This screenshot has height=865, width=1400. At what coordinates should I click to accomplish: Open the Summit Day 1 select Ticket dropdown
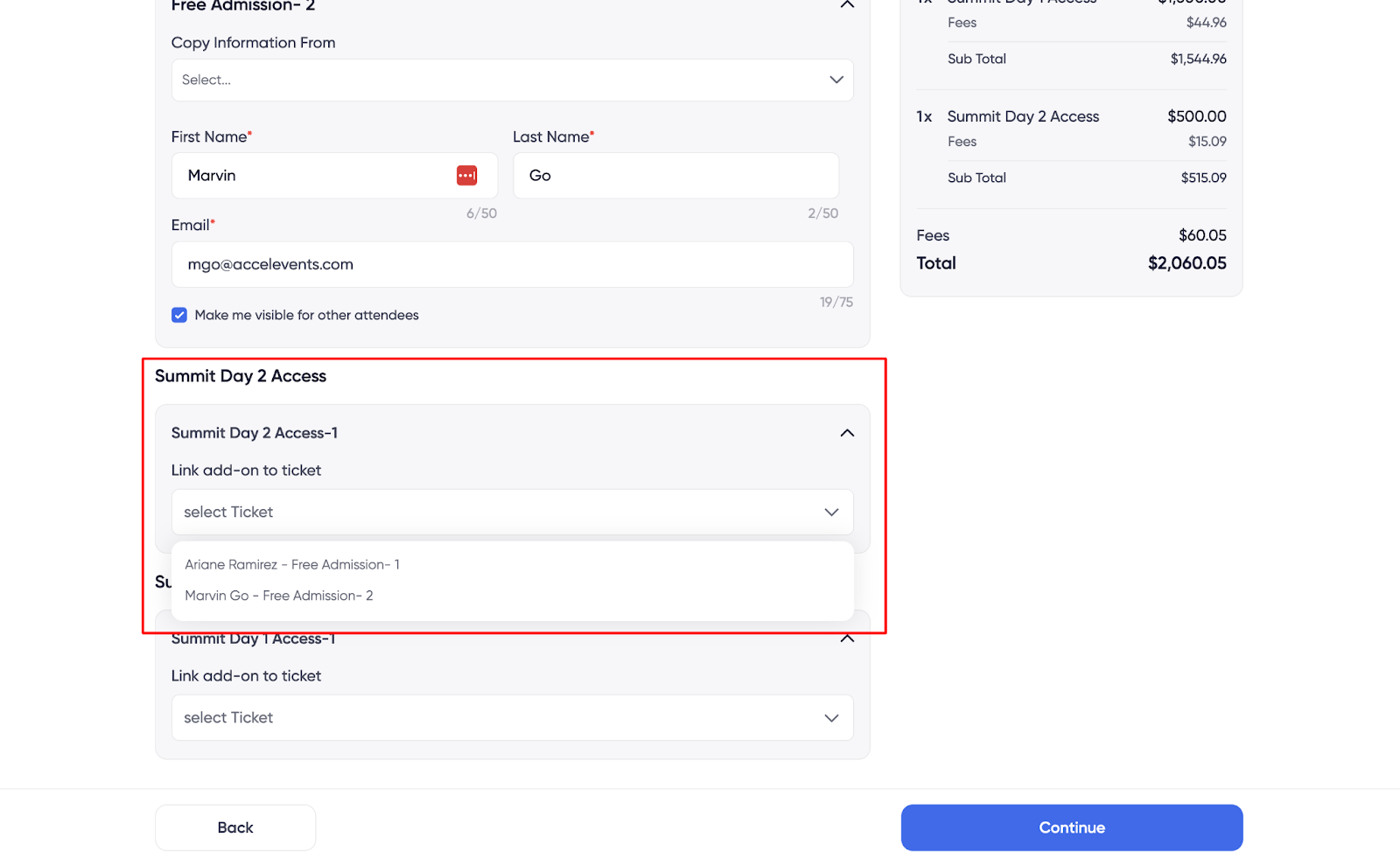pyautogui.click(x=512, y=717)
